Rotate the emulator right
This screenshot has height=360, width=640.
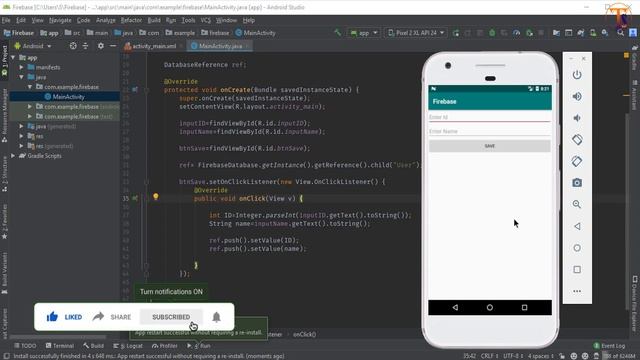click(x=577, y=161)
